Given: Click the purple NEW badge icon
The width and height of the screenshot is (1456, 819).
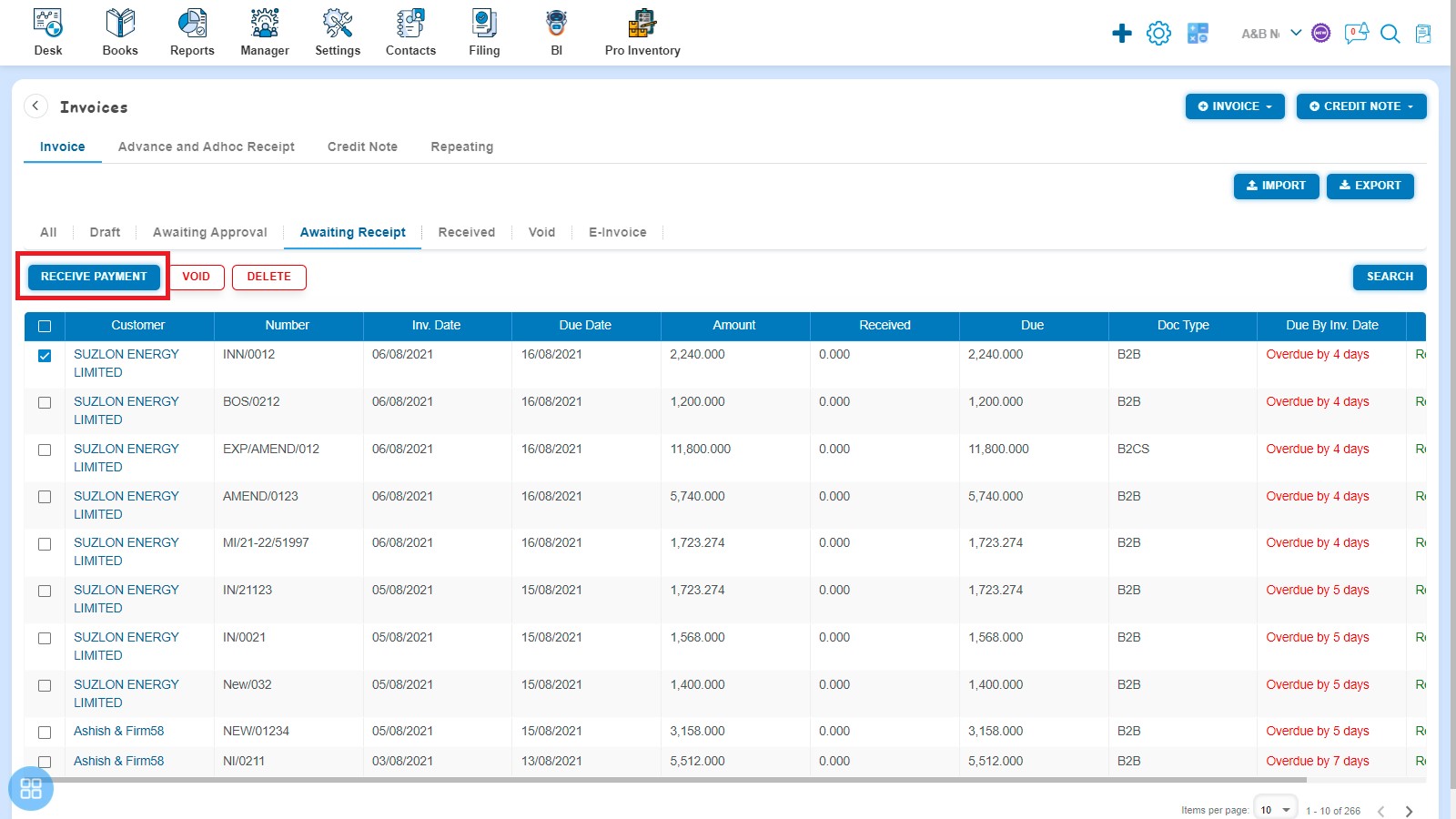Looking at the screenshot, I should click(1321, 34).
